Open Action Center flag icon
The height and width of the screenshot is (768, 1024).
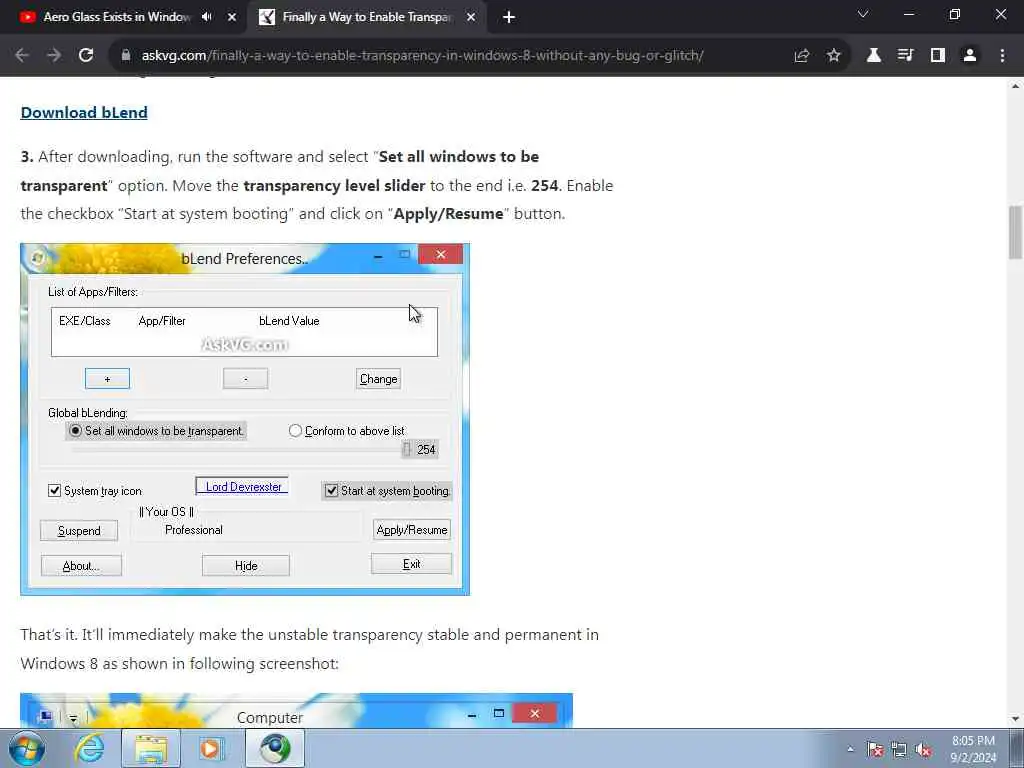(875, 749)
